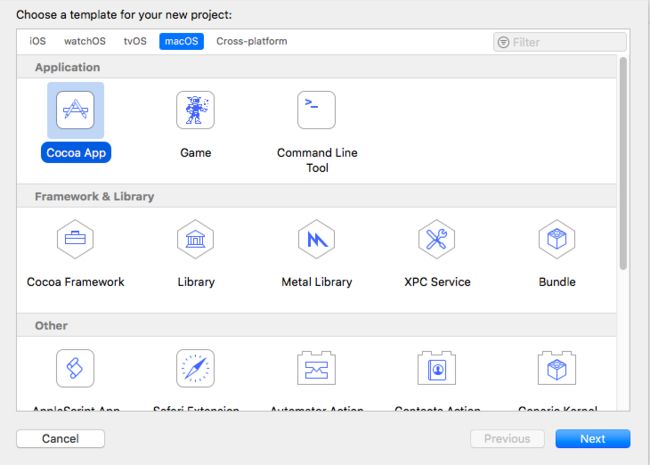Switch to the watchOS tab

point(85,41)
